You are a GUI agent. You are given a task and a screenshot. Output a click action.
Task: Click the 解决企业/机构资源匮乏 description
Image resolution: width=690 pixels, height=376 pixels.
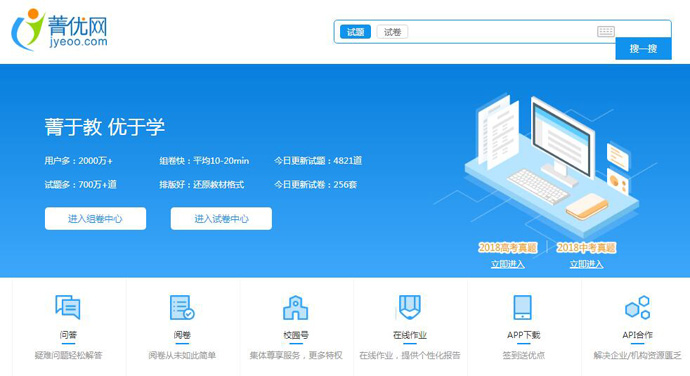[x=637, y=355]
